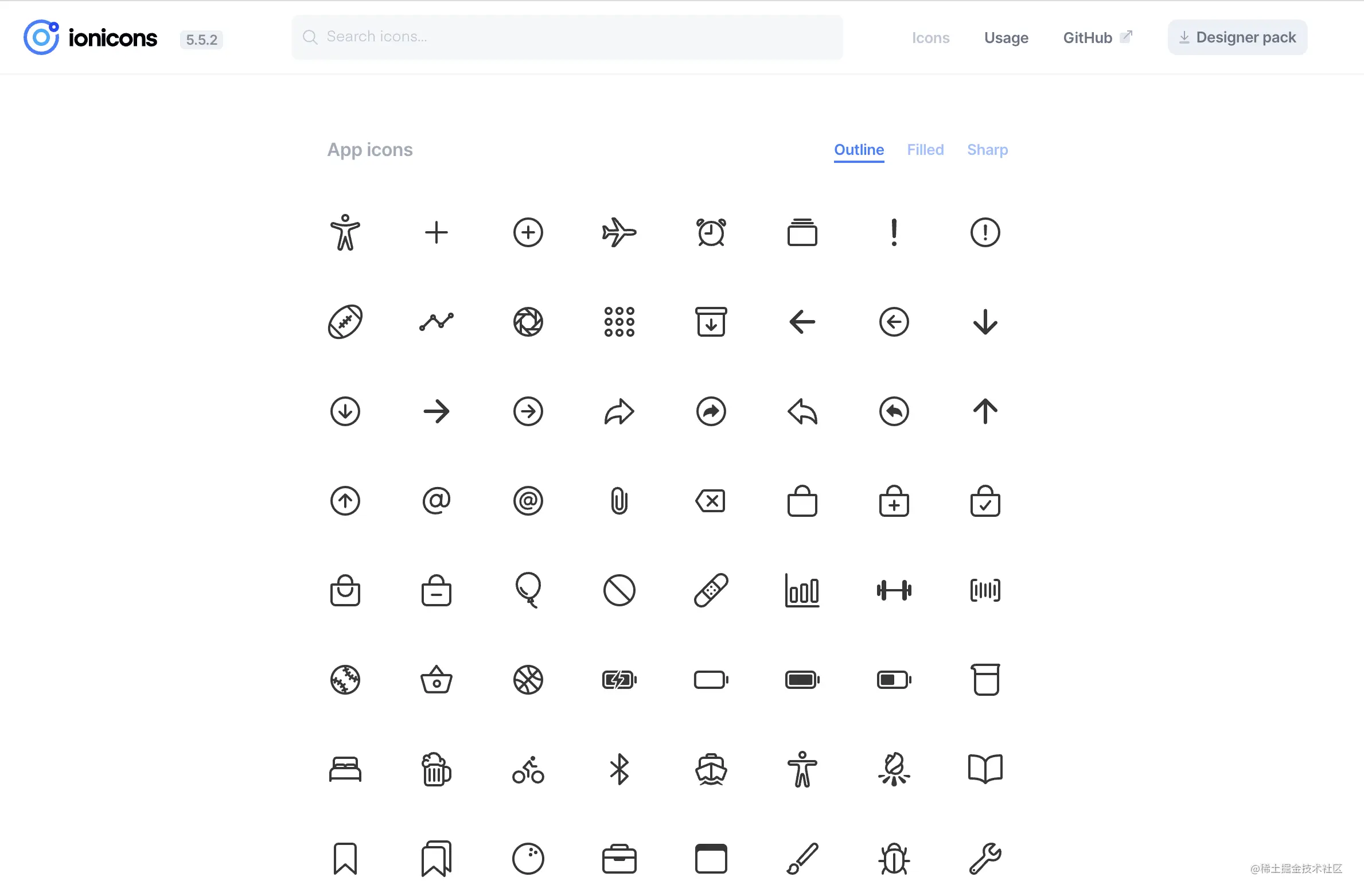Select the barbell dumbbell icon
The width and height of the screenshot is (1364, 896).
894,590
